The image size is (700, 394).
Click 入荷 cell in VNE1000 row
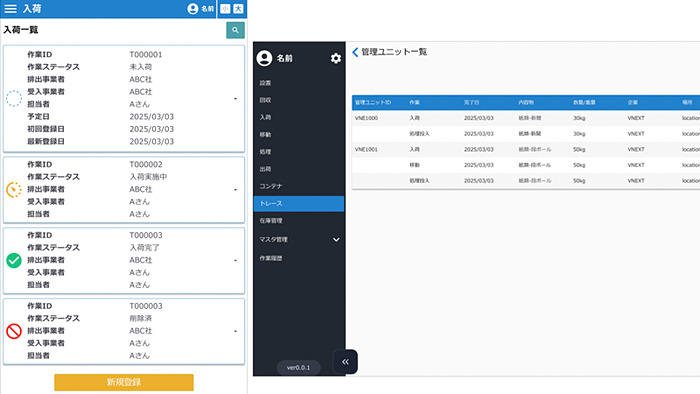pyautogui.click(x=414, y=118)
